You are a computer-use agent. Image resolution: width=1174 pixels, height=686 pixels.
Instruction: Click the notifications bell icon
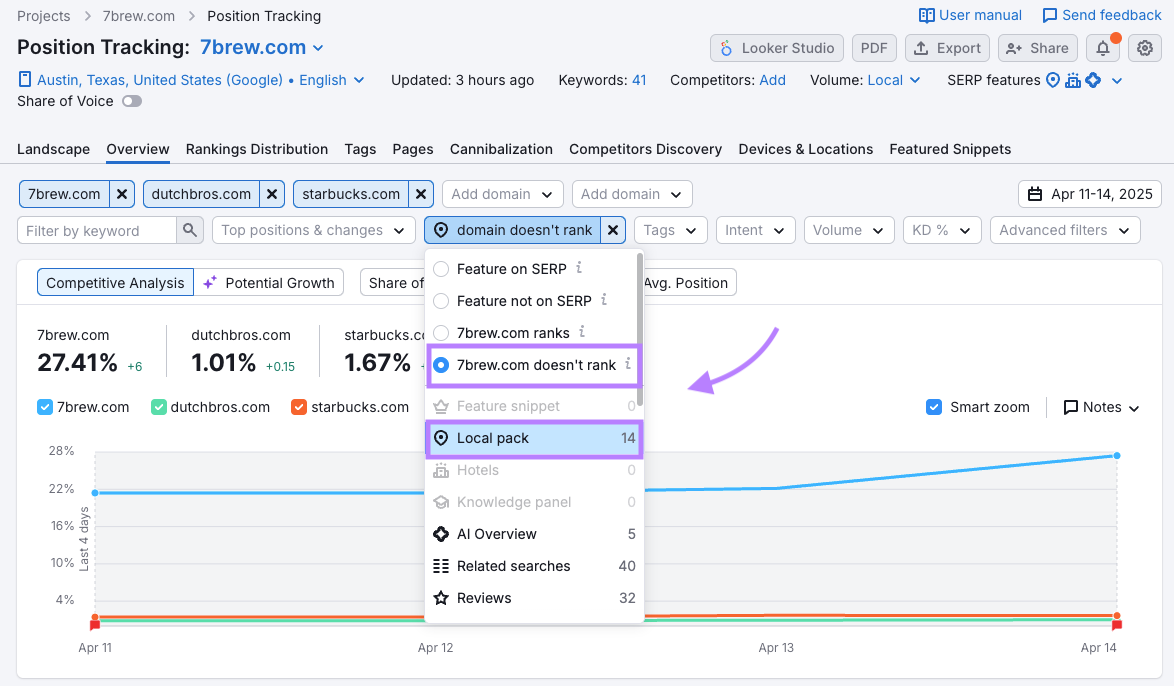(1102, 48)
